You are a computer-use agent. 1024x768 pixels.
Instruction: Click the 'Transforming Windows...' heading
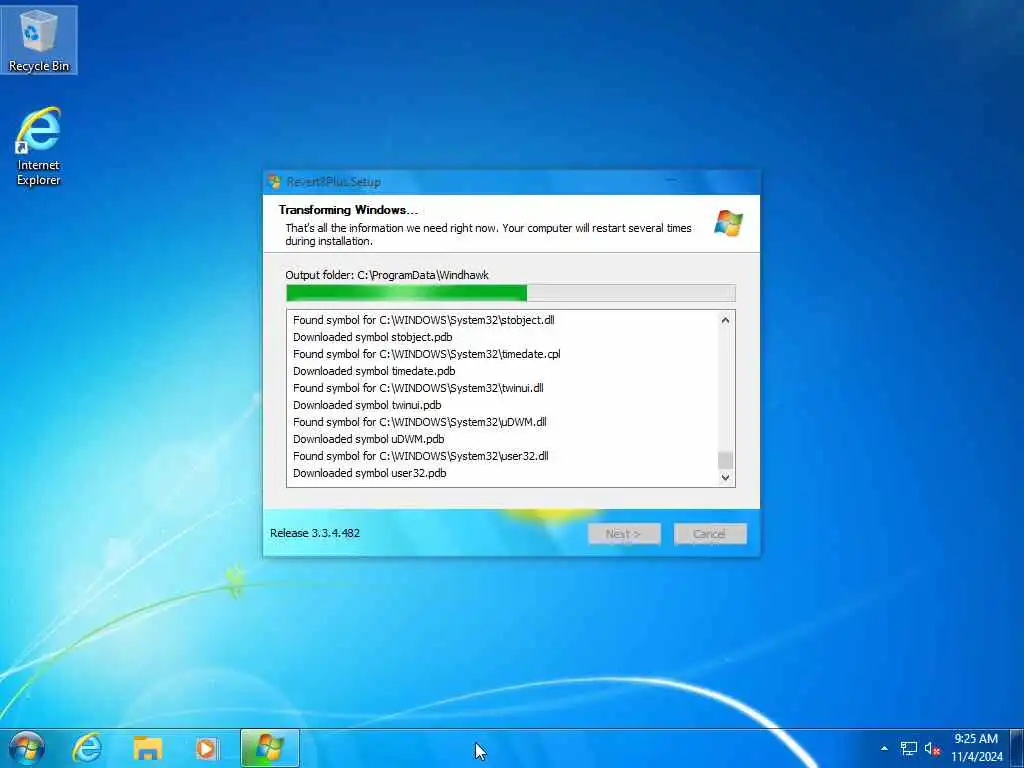point(348,210)
